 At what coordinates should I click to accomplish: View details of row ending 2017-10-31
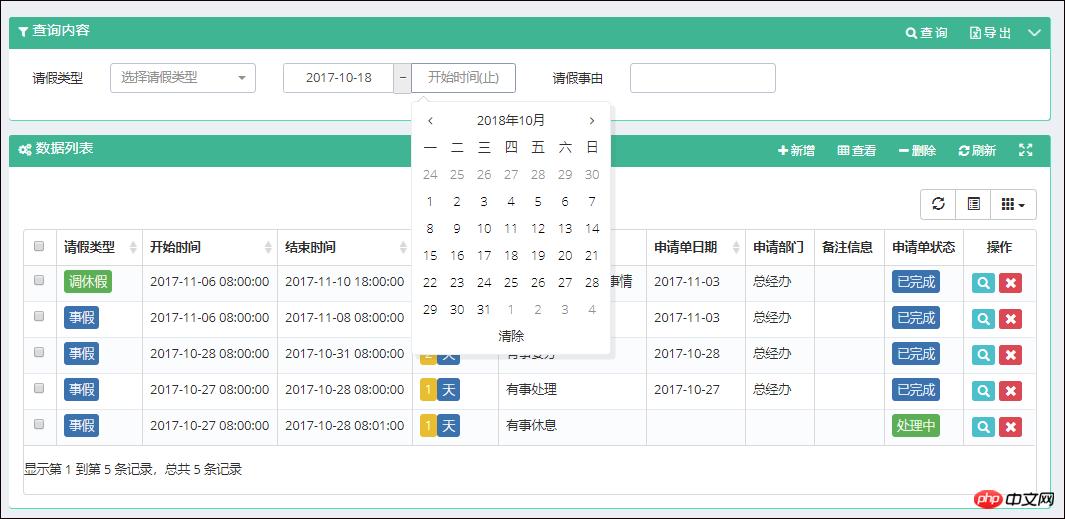pyautogui.click(x=983, y=355)
